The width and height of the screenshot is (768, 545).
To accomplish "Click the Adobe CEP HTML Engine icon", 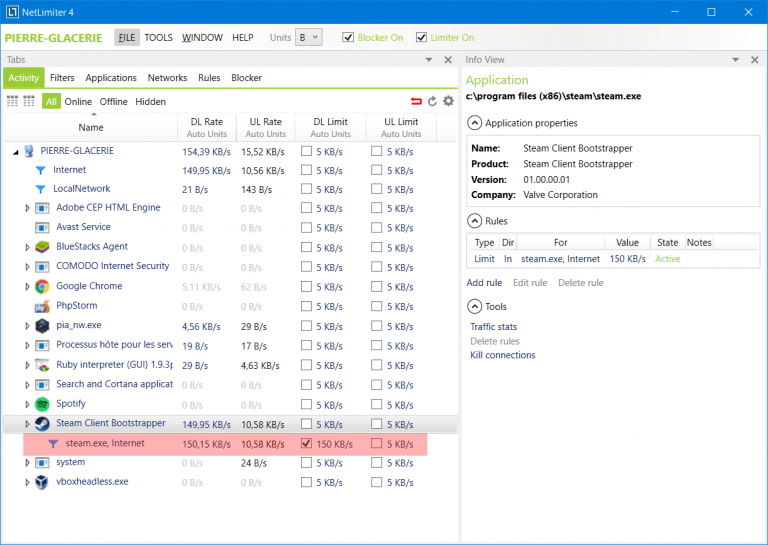I will point(42,209).
